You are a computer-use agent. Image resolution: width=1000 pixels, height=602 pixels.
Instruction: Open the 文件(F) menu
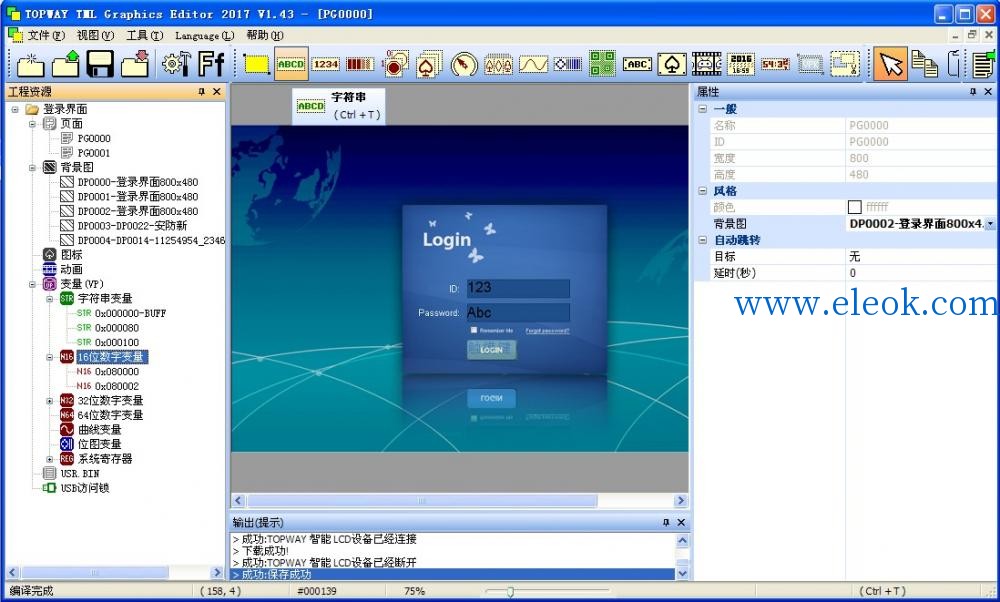tap(46, 36)
